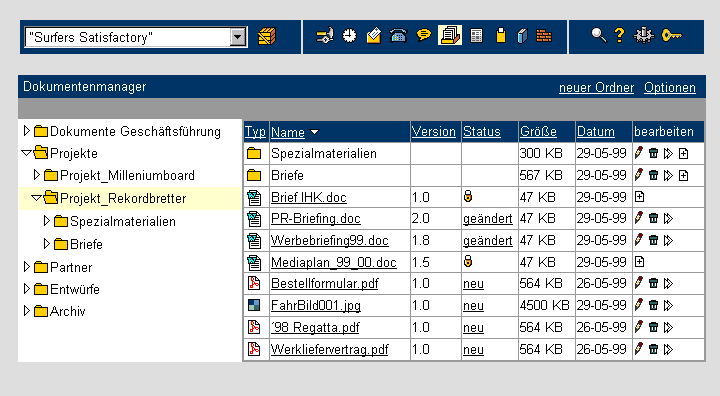Expand the Partner tree folder
The image size is (720, 396).
(x=27, y=266)
